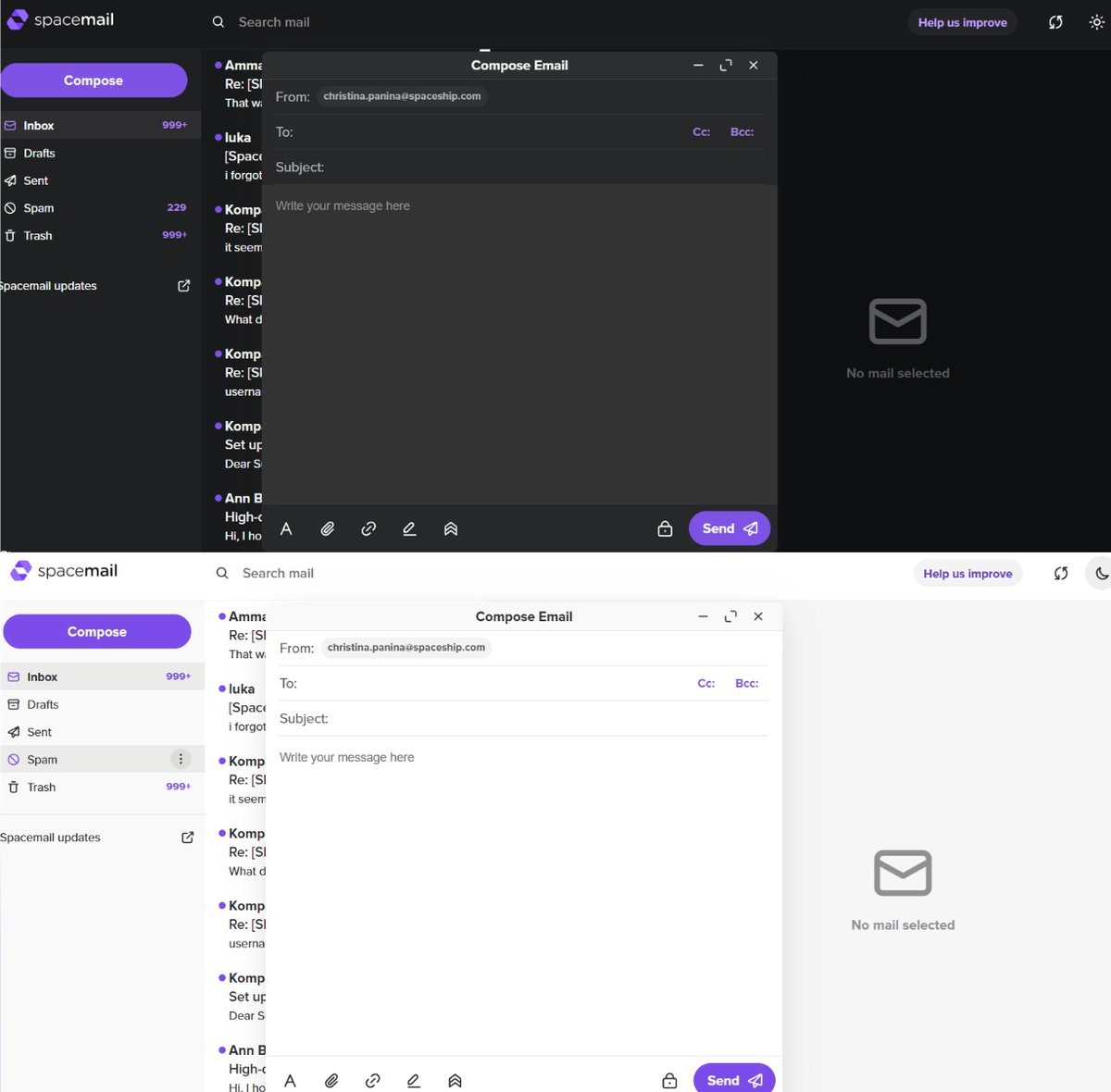
Task: Open Trash folder in light theme
Action: click(100, 788)
